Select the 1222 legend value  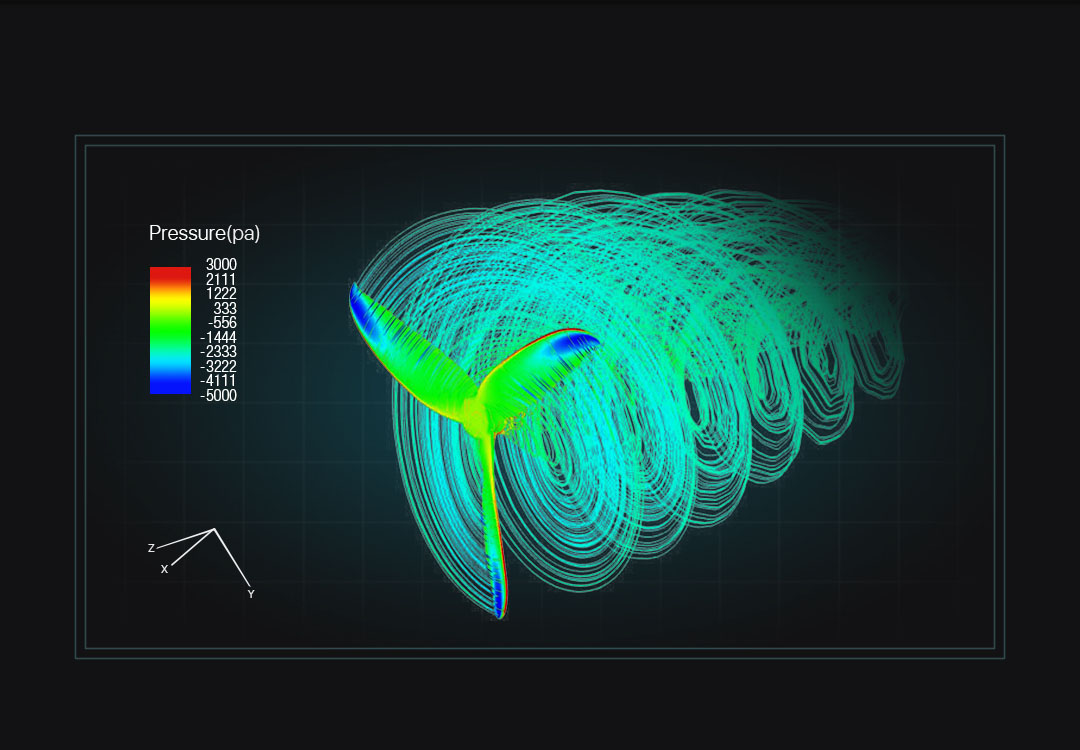pyautogui.click(x=221, y=293)
